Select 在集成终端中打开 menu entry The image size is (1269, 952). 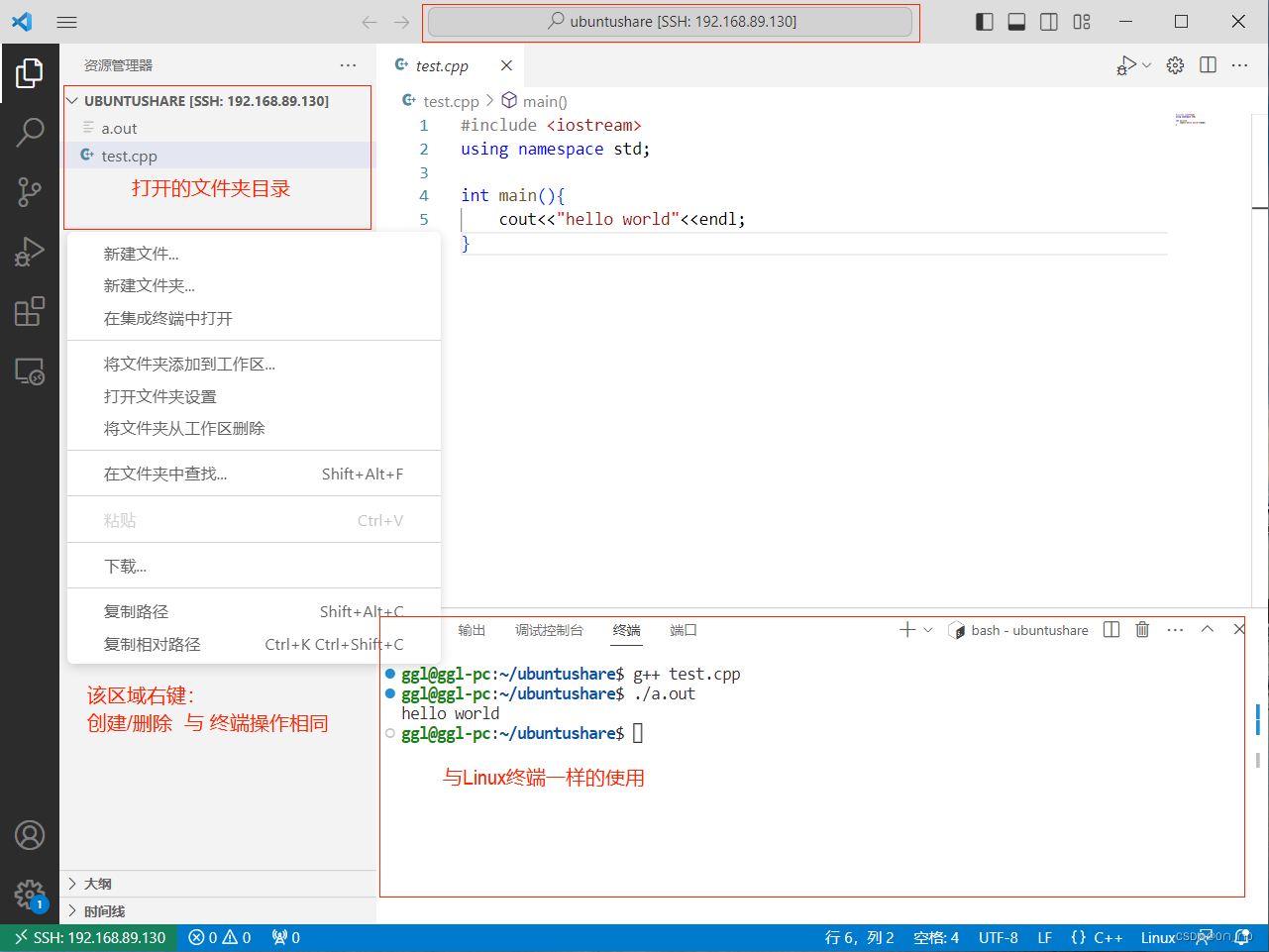tap(254, 319)
